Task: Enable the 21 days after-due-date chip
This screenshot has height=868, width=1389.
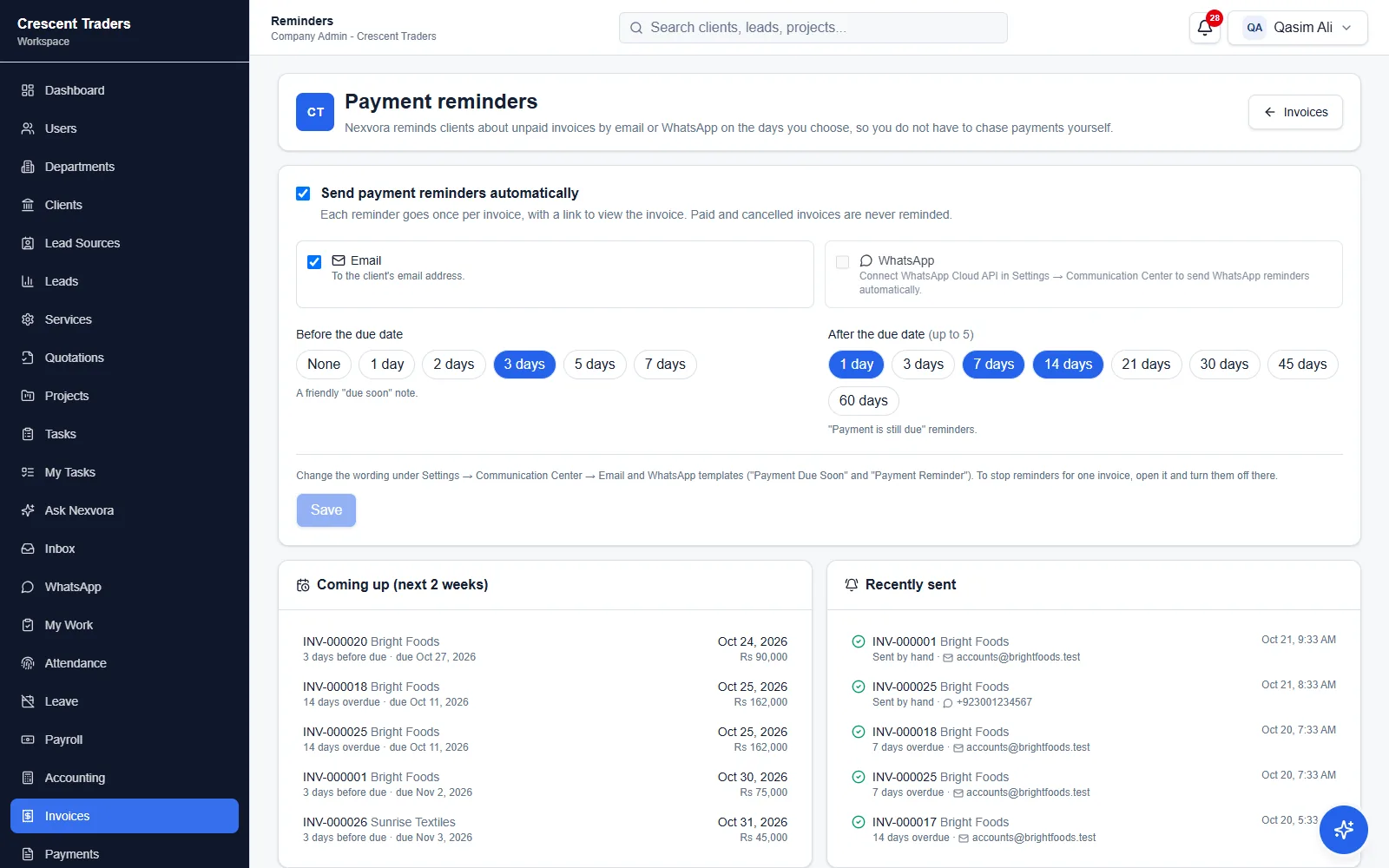Action: click(x=1146, y=365)
